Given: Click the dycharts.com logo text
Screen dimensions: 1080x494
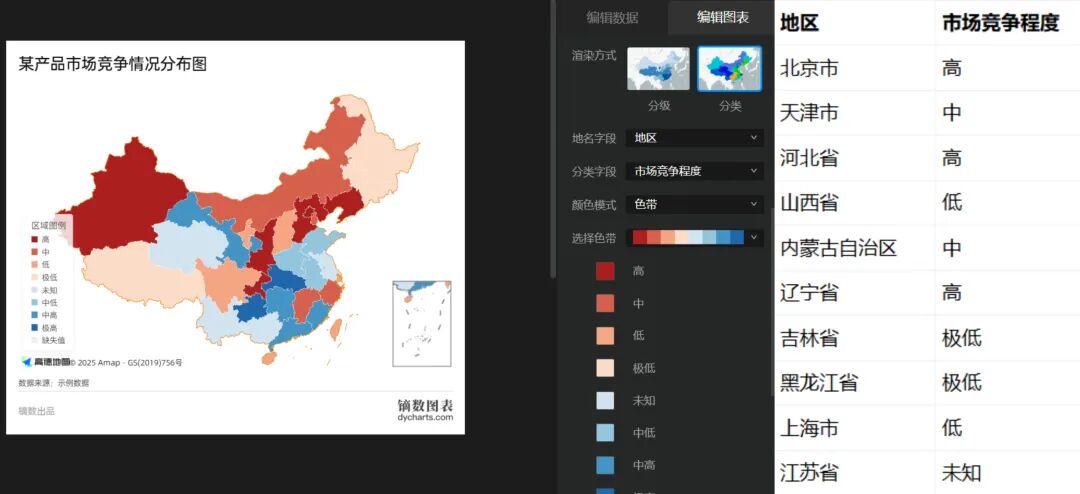Looking at the screenshot, I should (425, 417).
